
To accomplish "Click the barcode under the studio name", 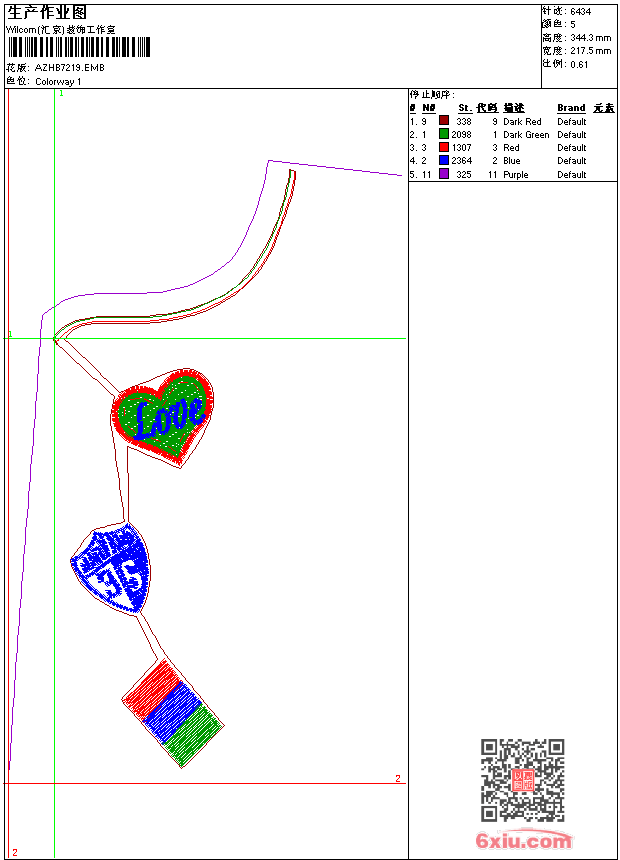I will 78,47.
